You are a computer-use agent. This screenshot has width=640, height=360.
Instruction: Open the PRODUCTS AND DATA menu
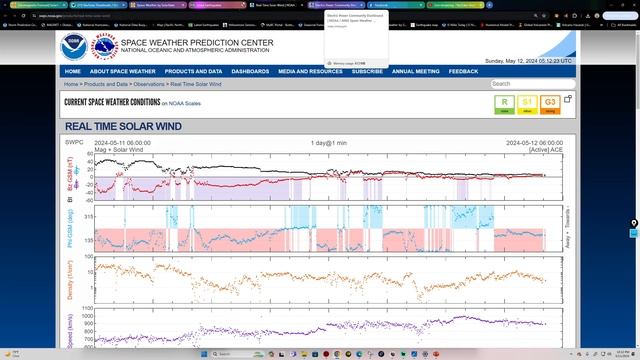[x=193, y=71]
